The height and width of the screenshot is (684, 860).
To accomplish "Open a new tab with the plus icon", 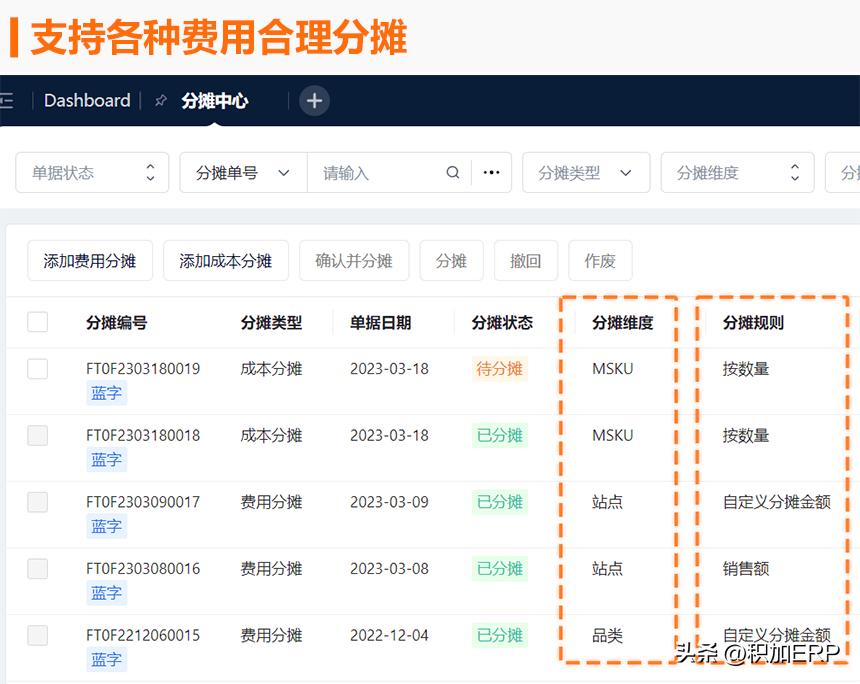I will [x=314, y=100].
